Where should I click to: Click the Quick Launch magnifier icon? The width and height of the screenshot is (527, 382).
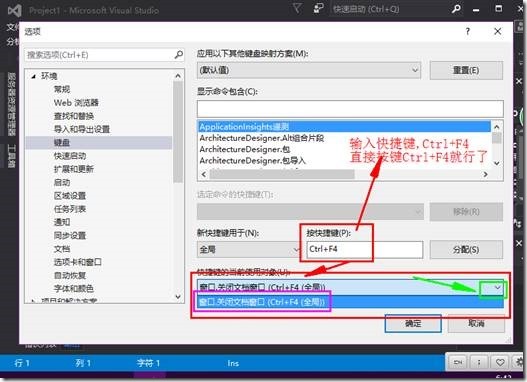[x=456, y=9]
